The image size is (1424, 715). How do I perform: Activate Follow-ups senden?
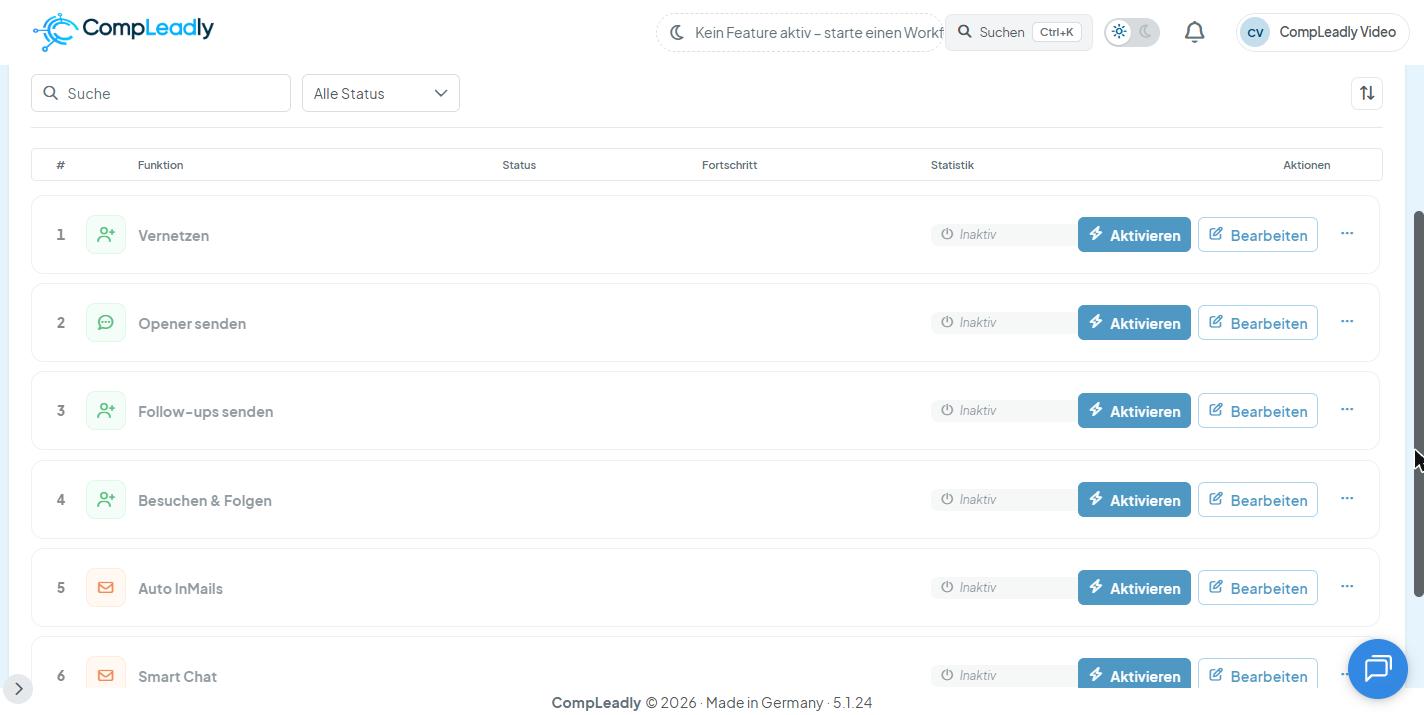point(1134,411)
